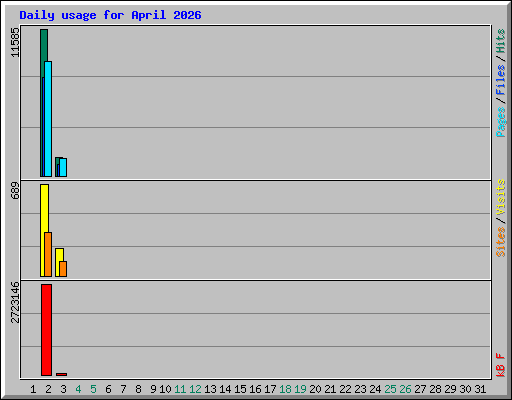This screenshot has width=512, height=400.
Task: Click the green Hits legend label
Action: pyautogui.click(x=501, y=41)
